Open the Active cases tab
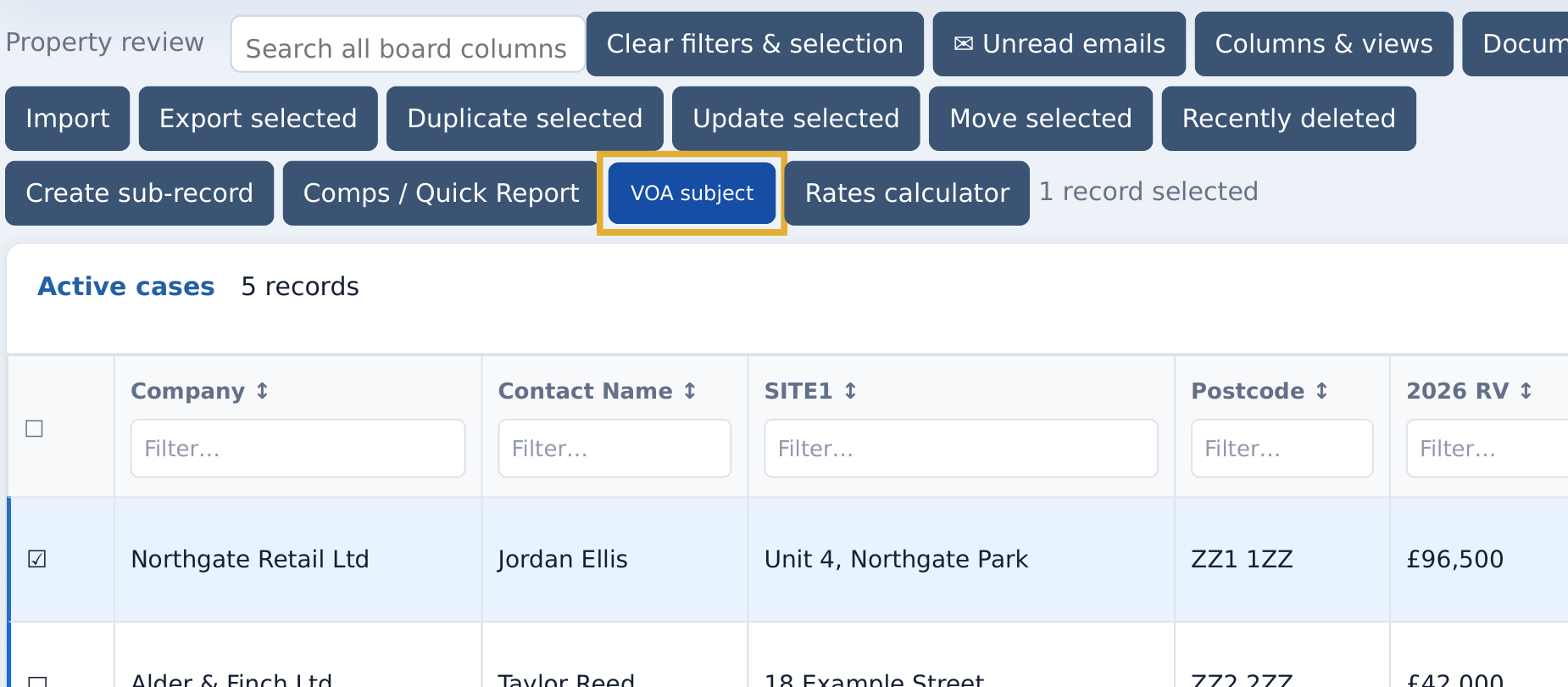Screen dimensions: 1568x687 pyautogui.click(x=126, y=287)
